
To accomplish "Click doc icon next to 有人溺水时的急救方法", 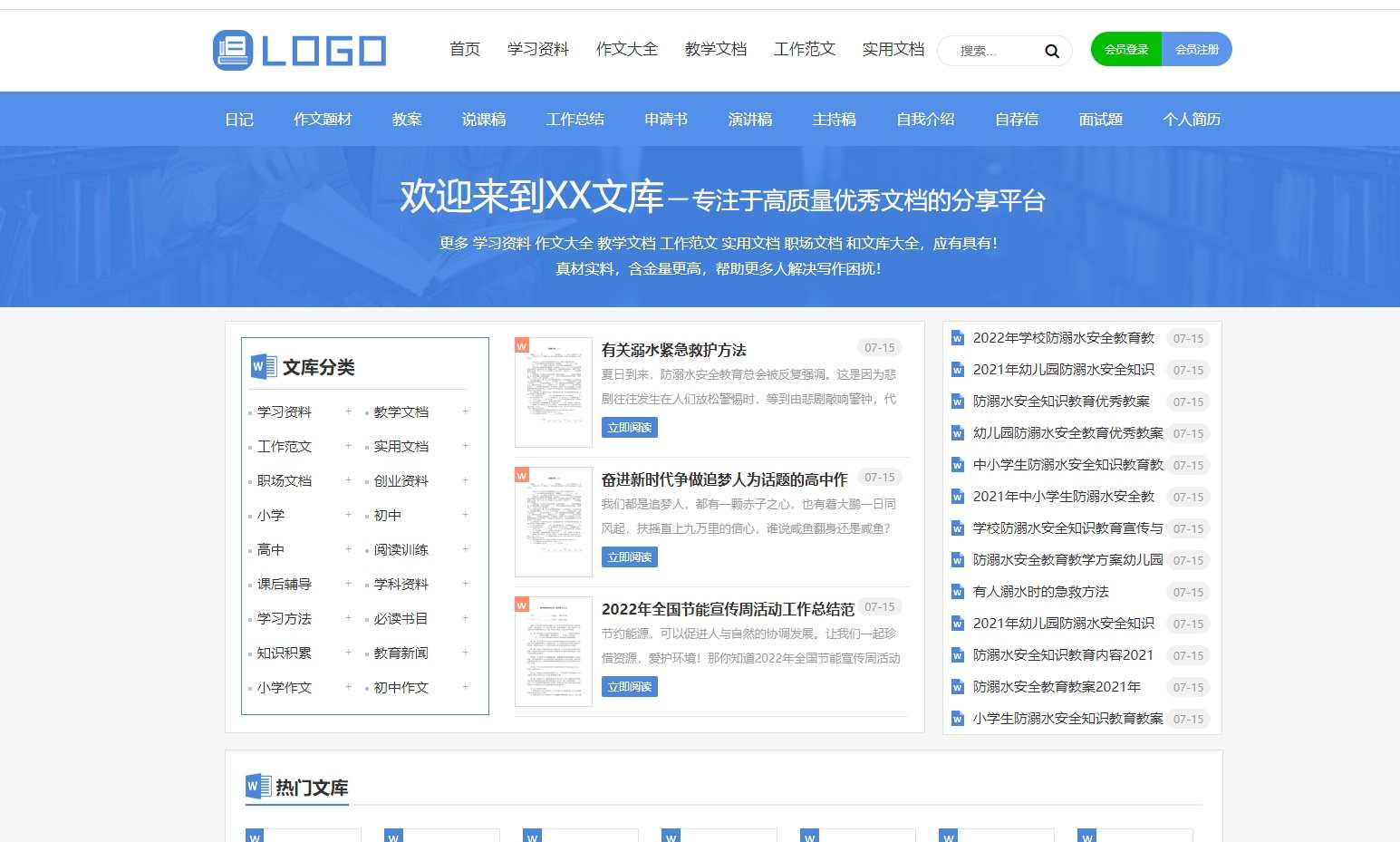I will coord(957,592).
